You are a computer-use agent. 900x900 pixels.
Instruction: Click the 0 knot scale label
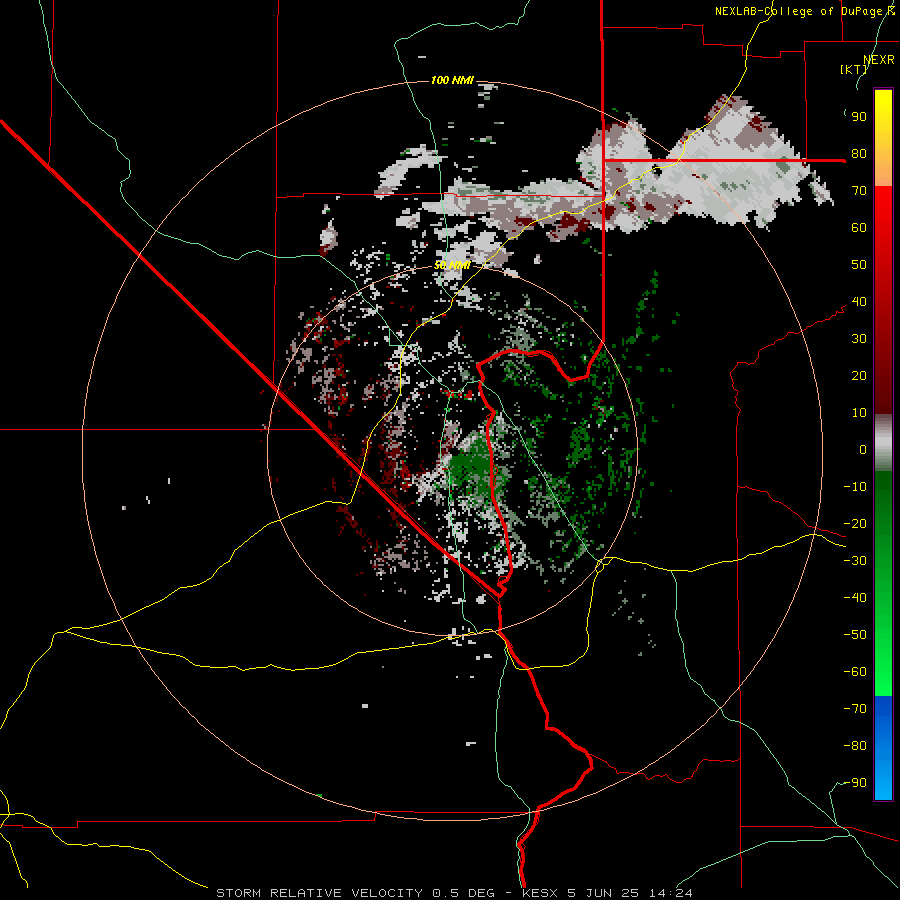[x=863, y=449]
